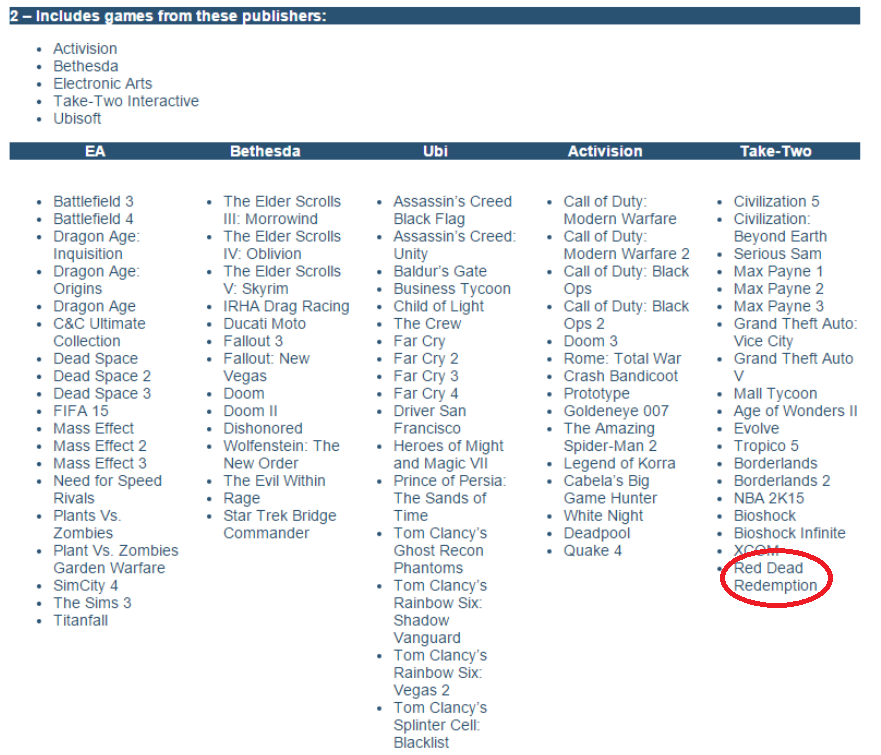Select the 'Goldeneye 007' entry
The width and height of the screenshot is (881, 755).
point(616,411)
